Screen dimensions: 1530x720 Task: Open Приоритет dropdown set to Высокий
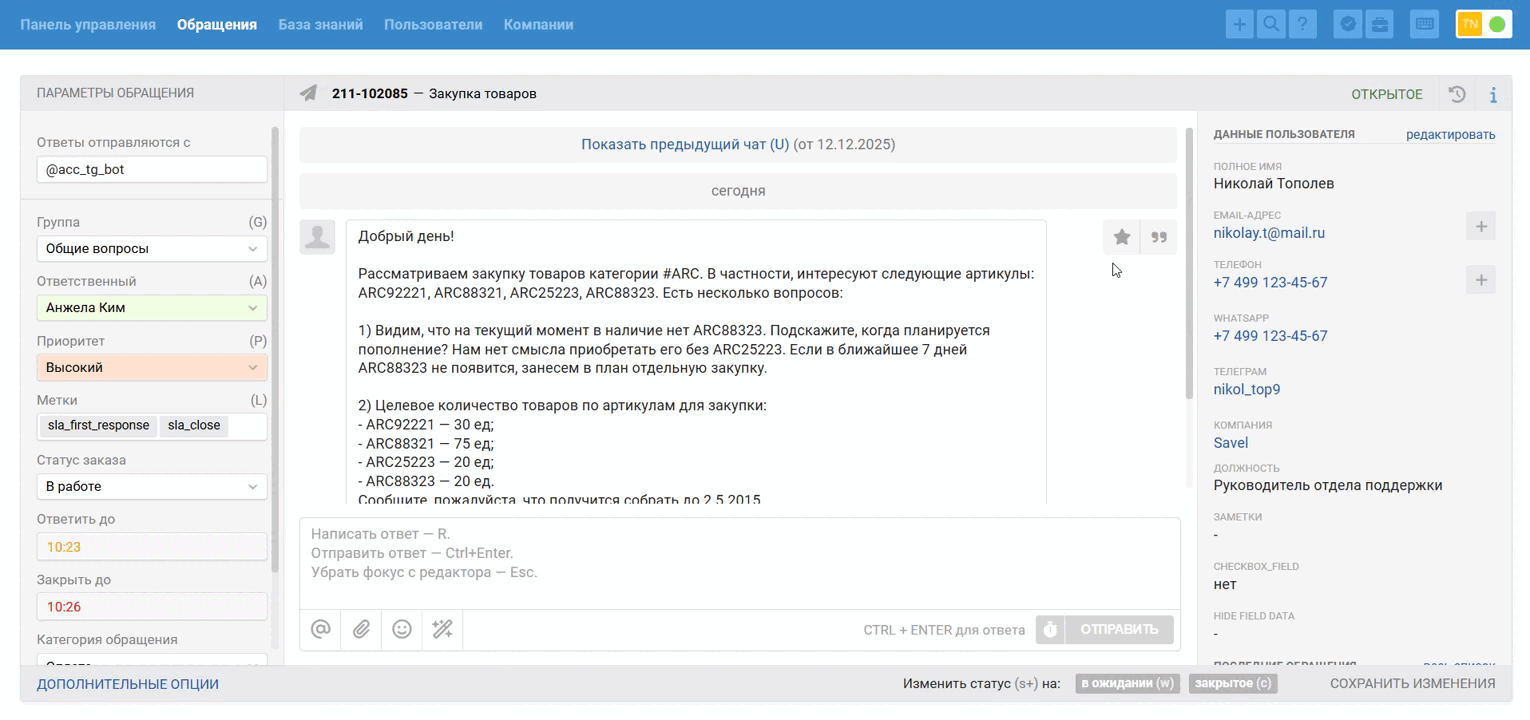[152, 367]
